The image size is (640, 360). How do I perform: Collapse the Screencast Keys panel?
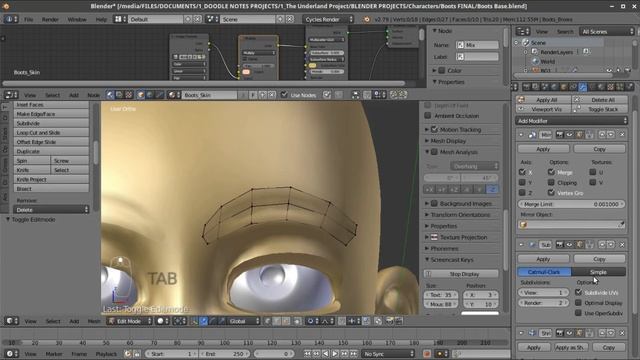[427, 260]
